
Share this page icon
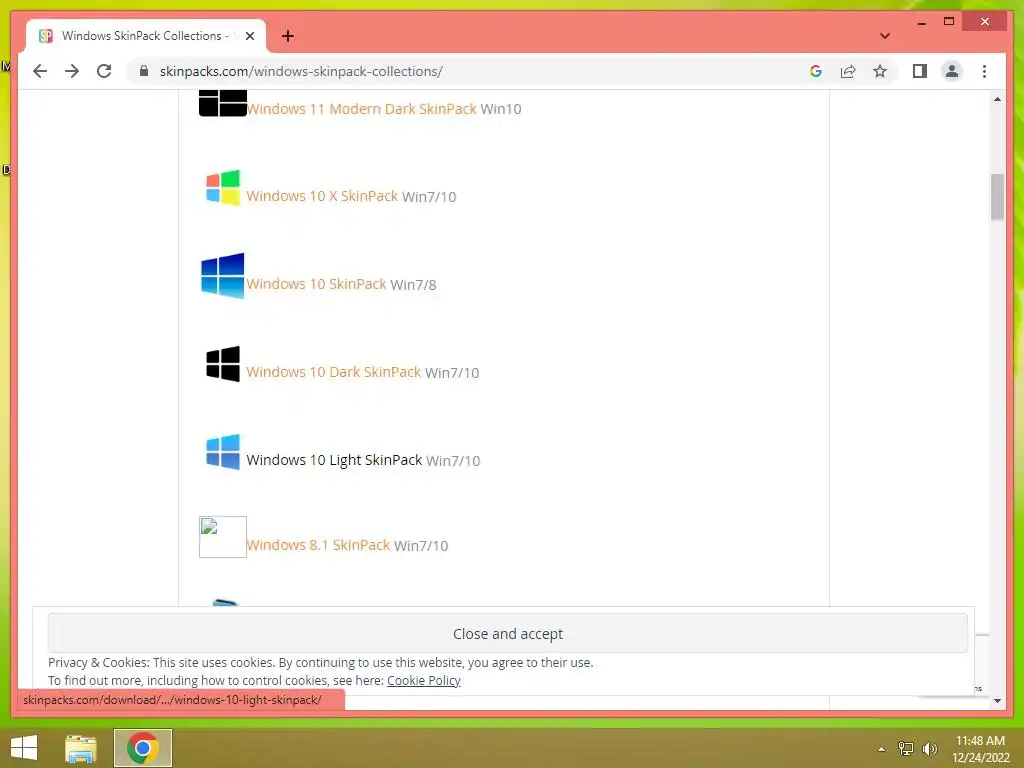click(x=848, y=71)
